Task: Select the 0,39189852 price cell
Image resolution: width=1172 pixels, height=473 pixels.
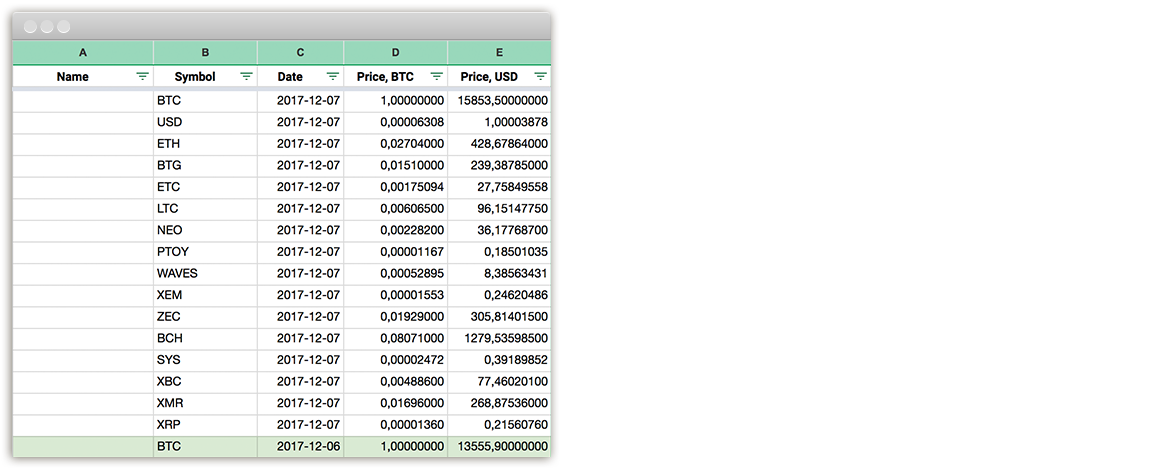Action: coord(499,360)
